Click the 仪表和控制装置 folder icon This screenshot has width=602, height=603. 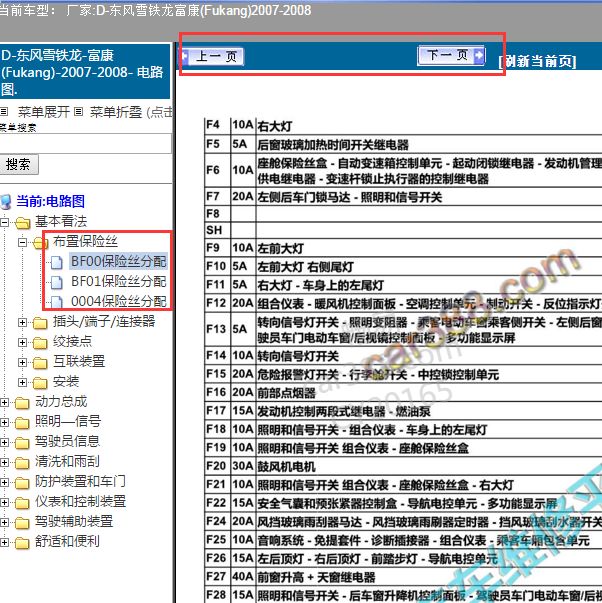22,503
